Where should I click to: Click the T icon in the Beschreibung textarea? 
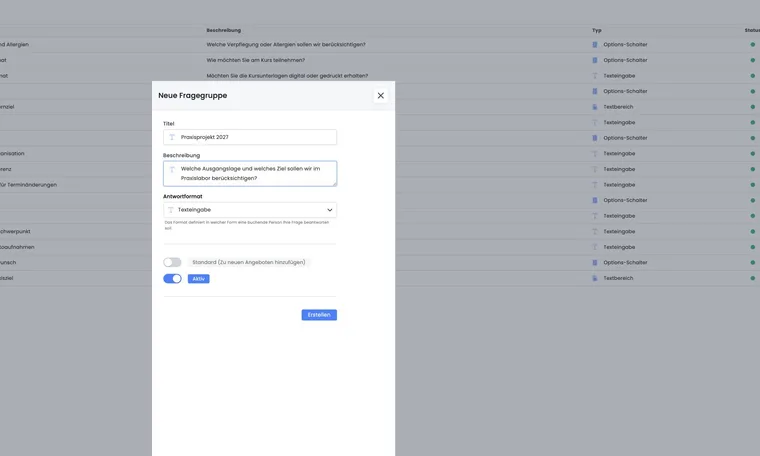[172, 169]
